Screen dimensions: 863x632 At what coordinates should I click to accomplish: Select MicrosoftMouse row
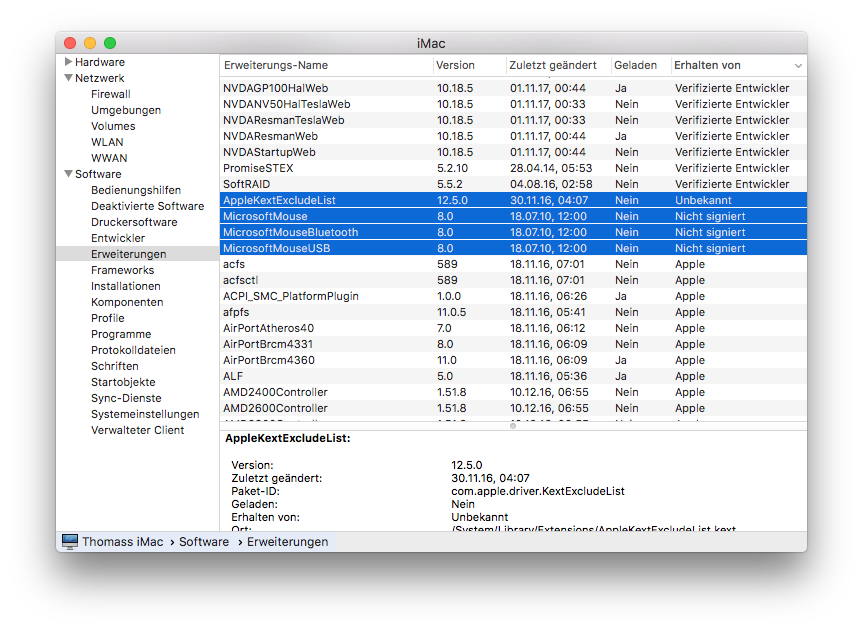click(513, 216)
